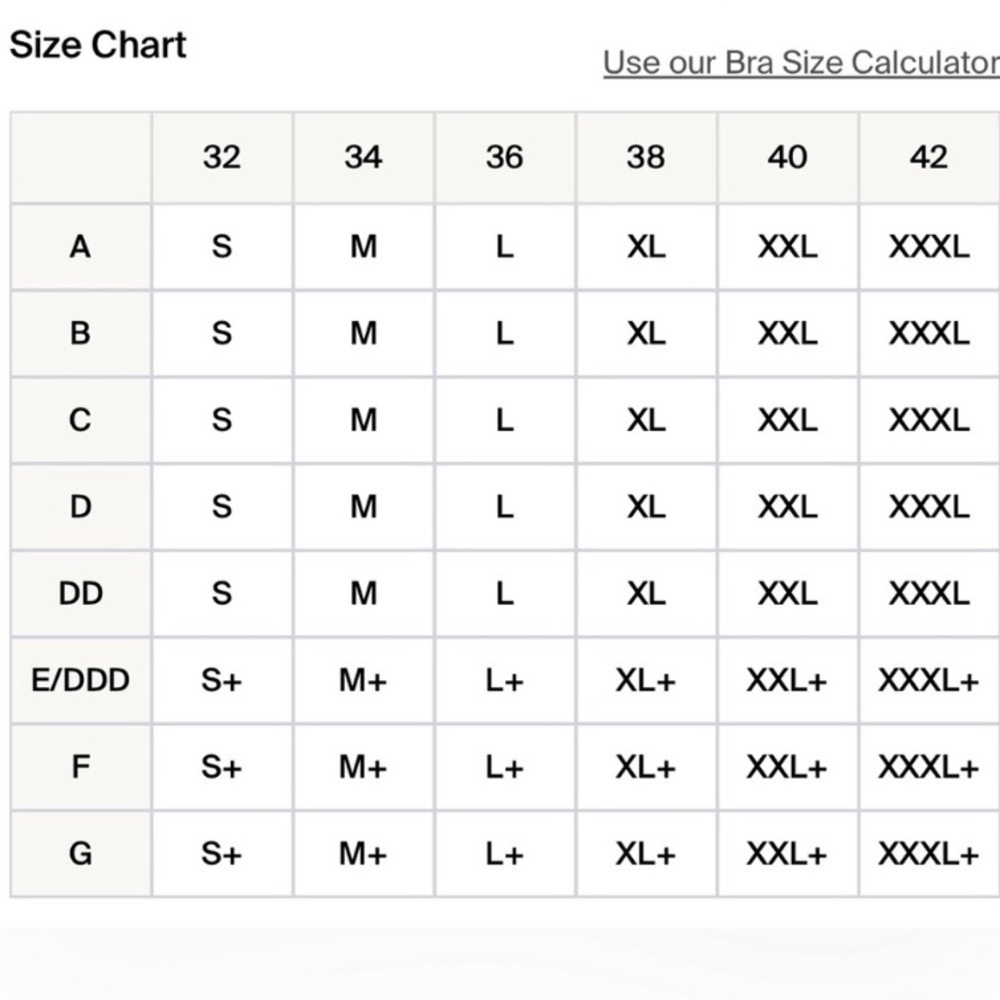Select the B cup row label
Image resolution: width=1000 pixels, height=1000 pixels.
[81, 334]
